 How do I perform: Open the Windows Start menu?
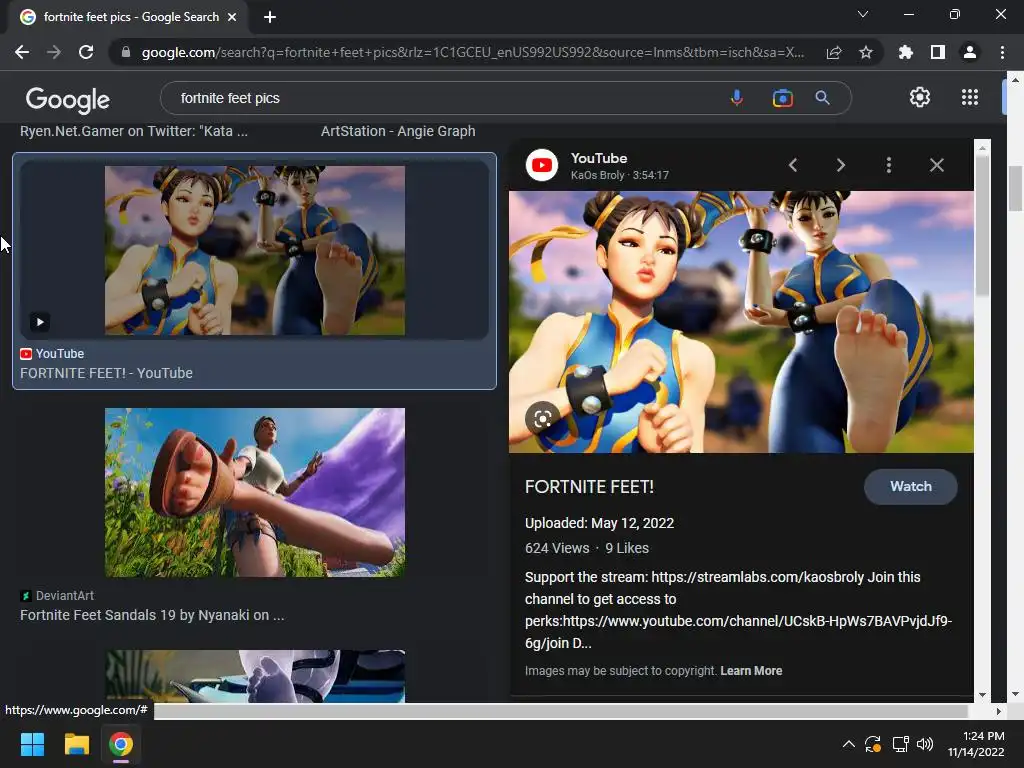32,744
